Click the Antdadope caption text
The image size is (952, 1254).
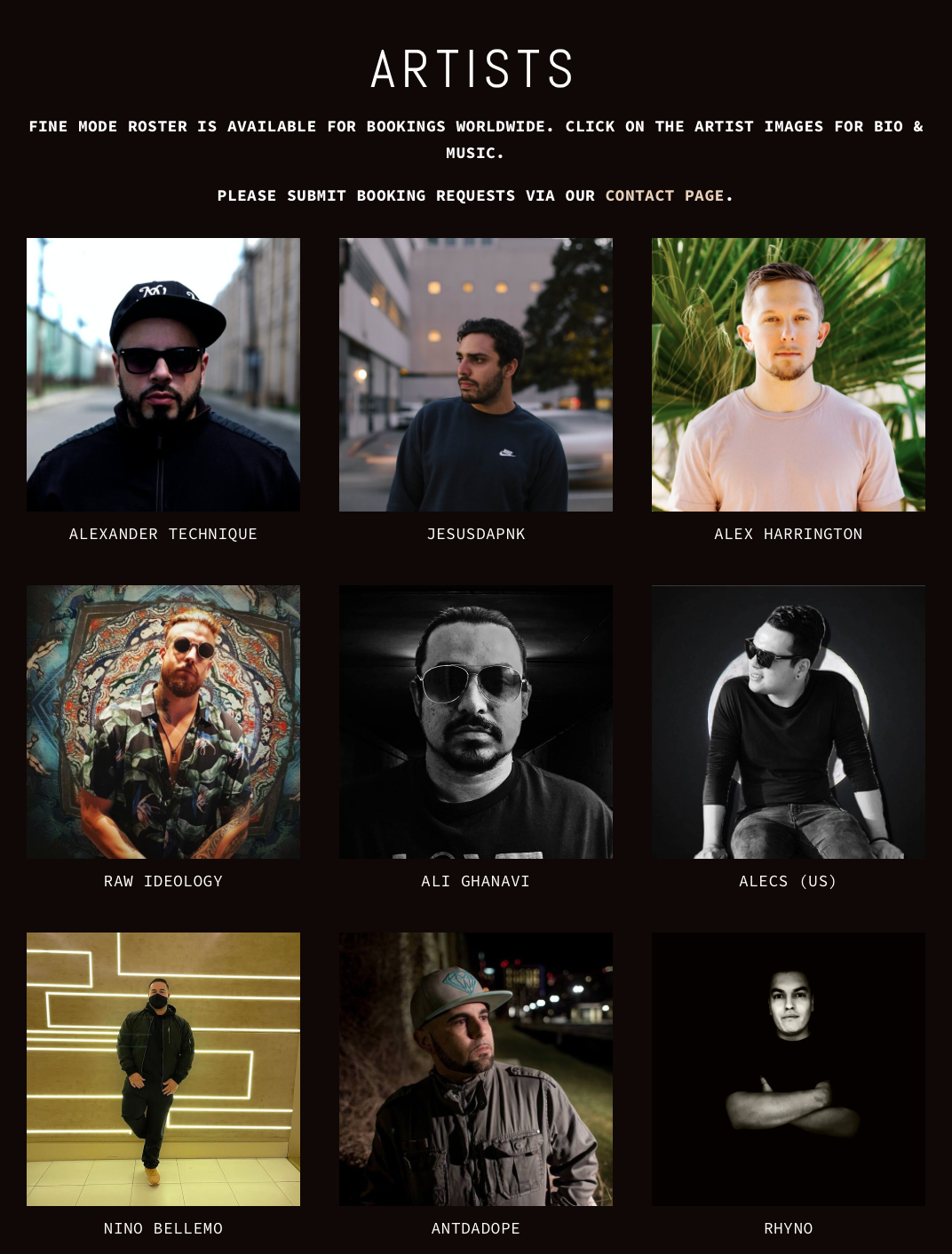(476, 1228)
